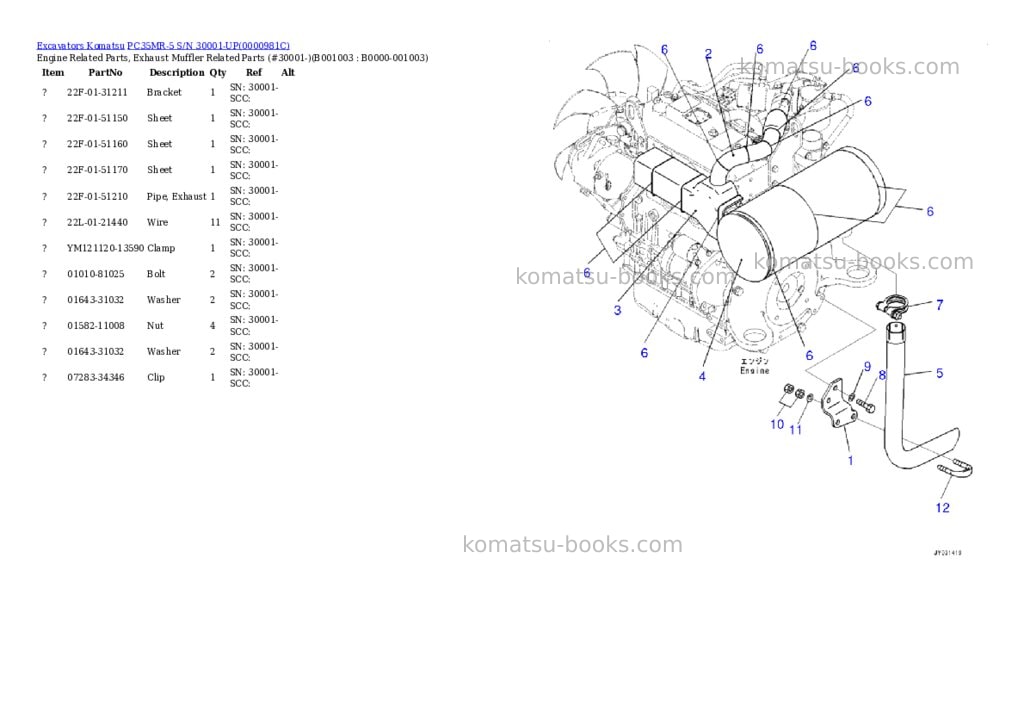Click callout number 10 by the nuts
Screen dimensions: 1024x725
(x=776, y=425)
